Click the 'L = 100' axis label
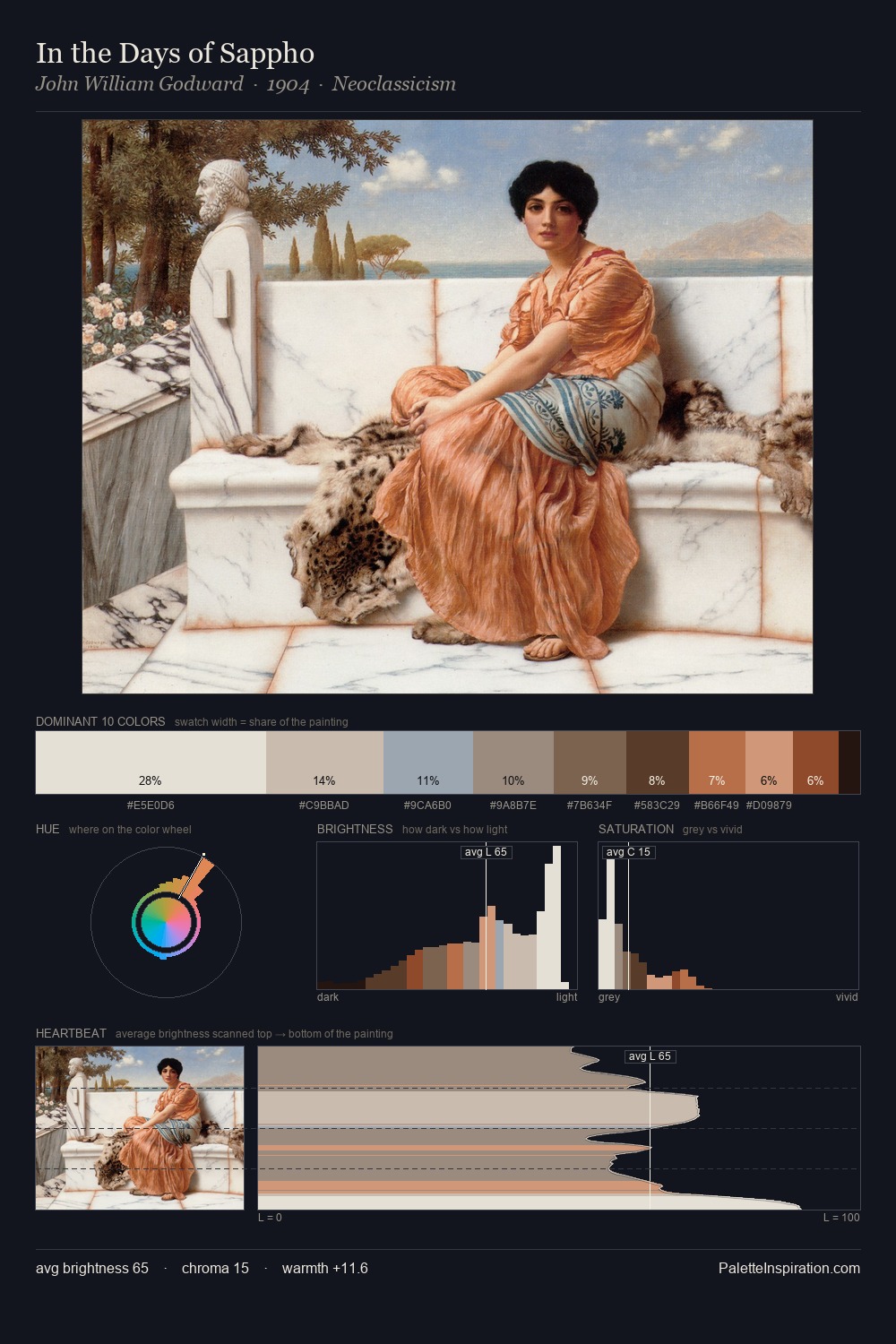This screenshot has height=1344, width=896. [841, 1218]
